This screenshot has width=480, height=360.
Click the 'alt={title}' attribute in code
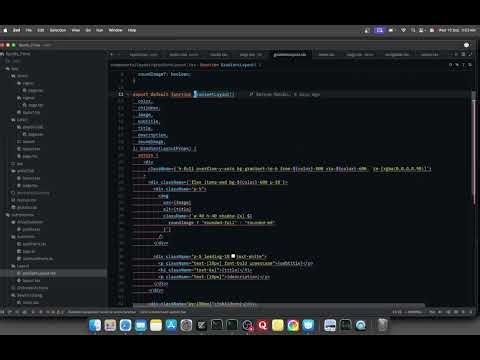pos(177,209)
